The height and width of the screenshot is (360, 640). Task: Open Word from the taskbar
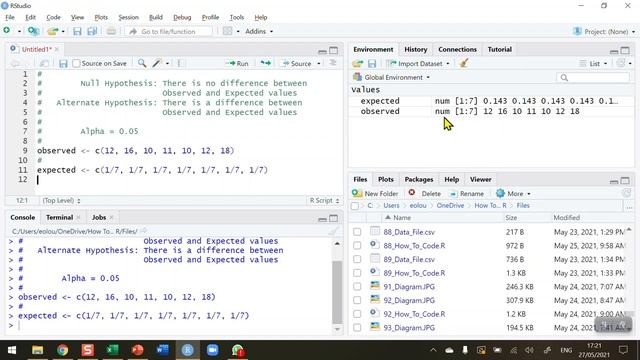pyautogui.click(x=162, y=350)
